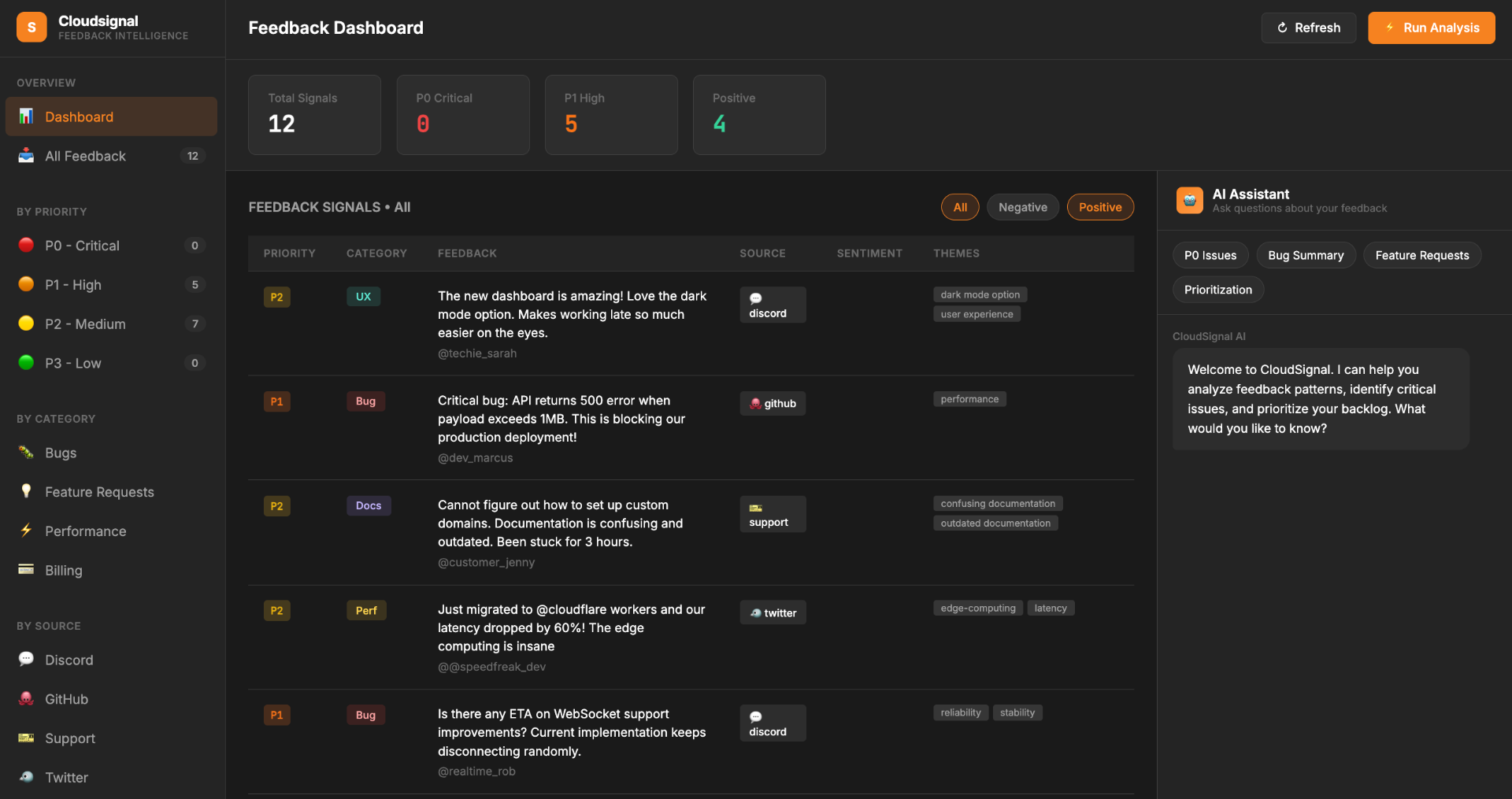Click the Refresh button
Viewport: 1512px width, 799px height.
[x=1308, y=28]
